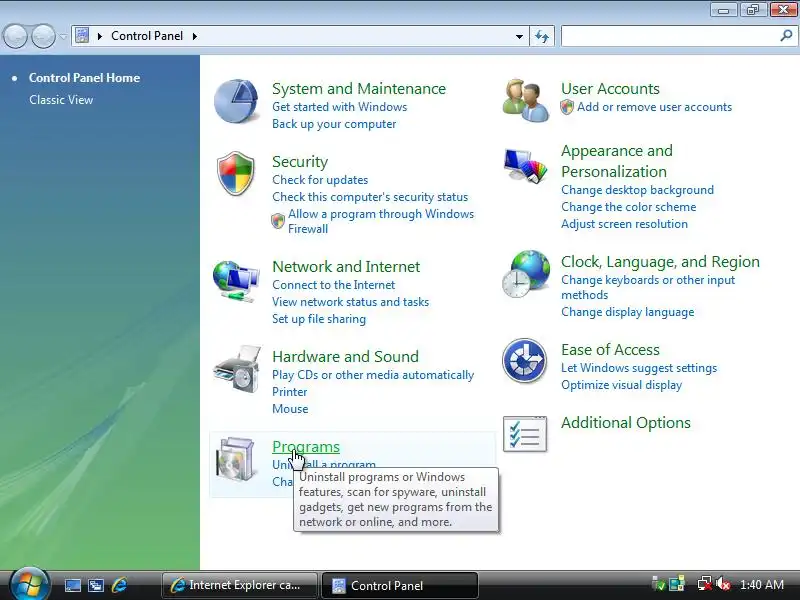Image resolution: width=800 pixels, height=600 pixels.
Task: Click the green network monitors tray icon
Action: click(x=677, y=584)
